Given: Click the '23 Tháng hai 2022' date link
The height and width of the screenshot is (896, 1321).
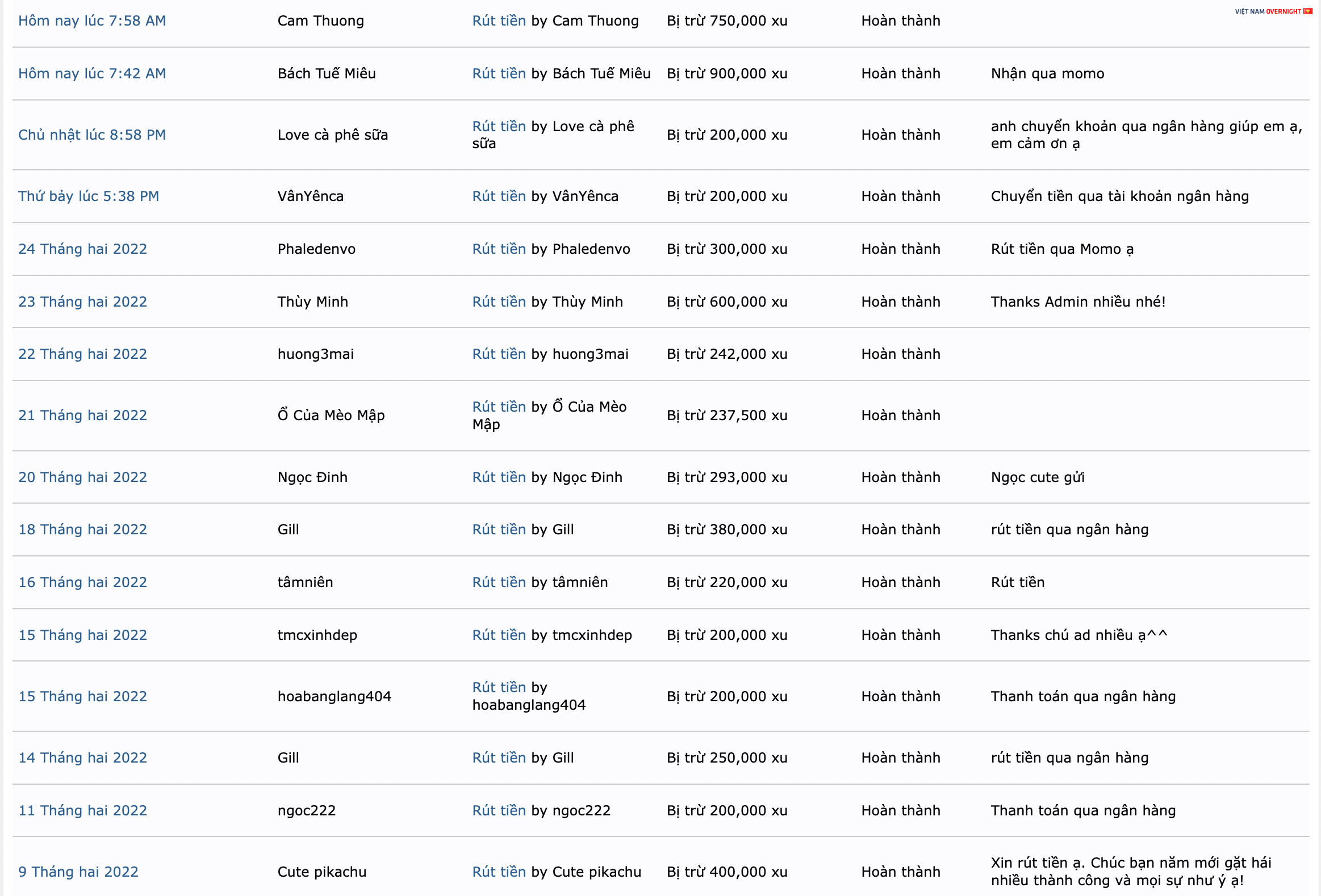Looking at the screenshot, I should [x=82, y=302].
